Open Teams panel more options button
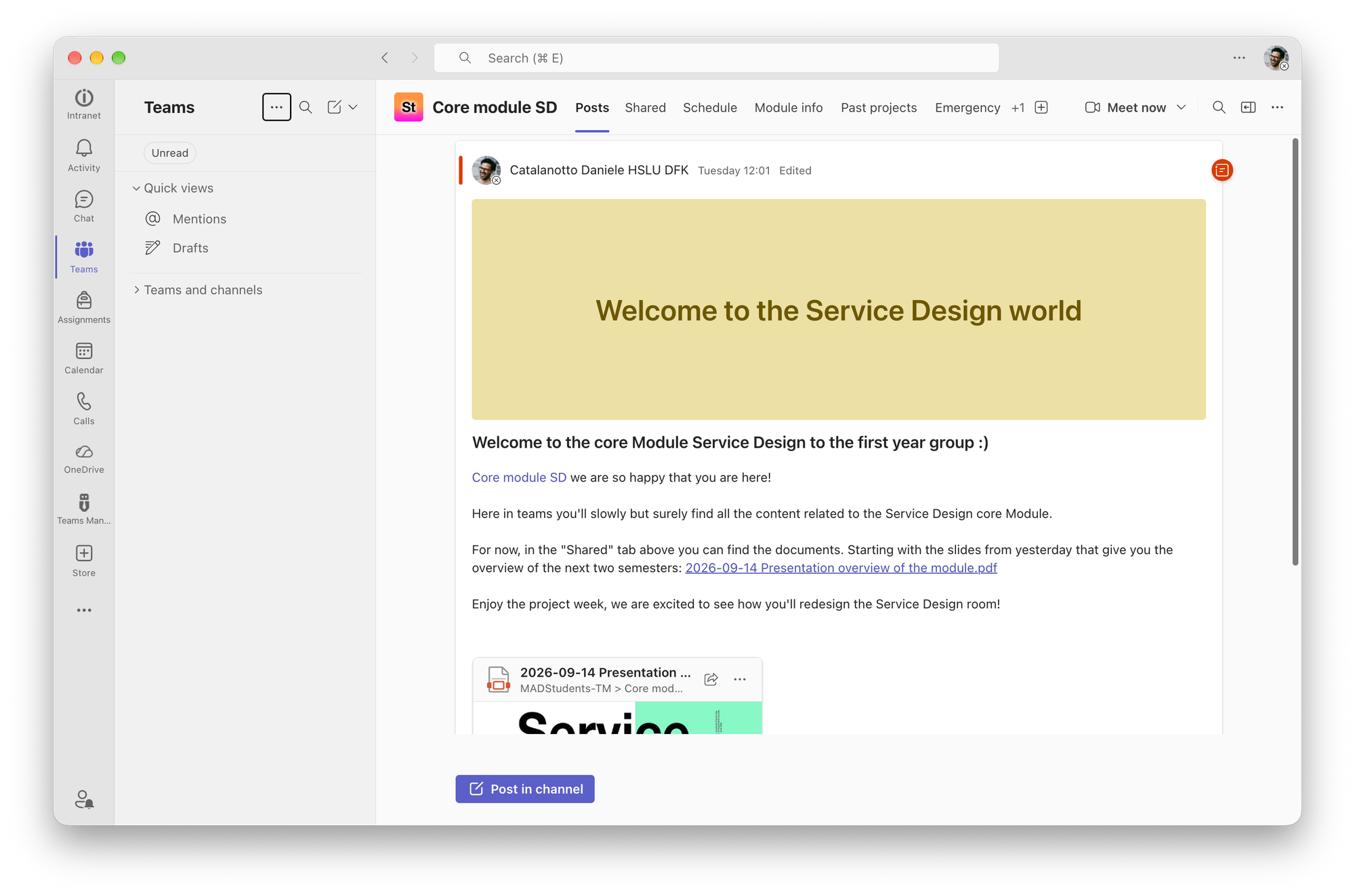This screenshot has width=1355, height=896. [x=276, y=107]
